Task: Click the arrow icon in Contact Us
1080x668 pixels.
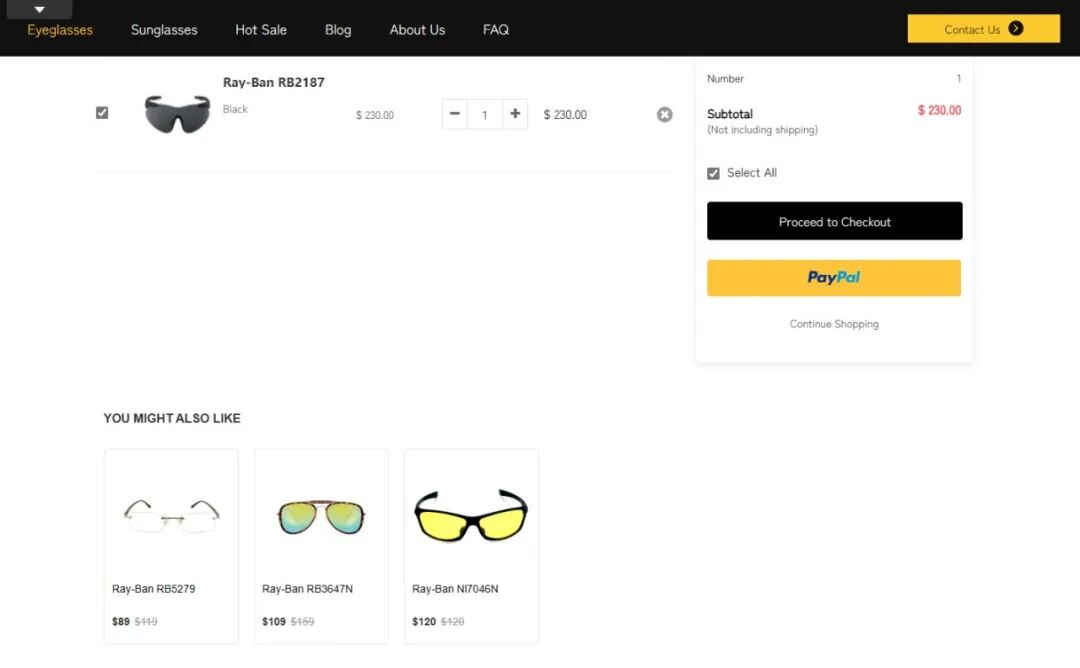Action: pyautogui.click(x=1016, y=29)
